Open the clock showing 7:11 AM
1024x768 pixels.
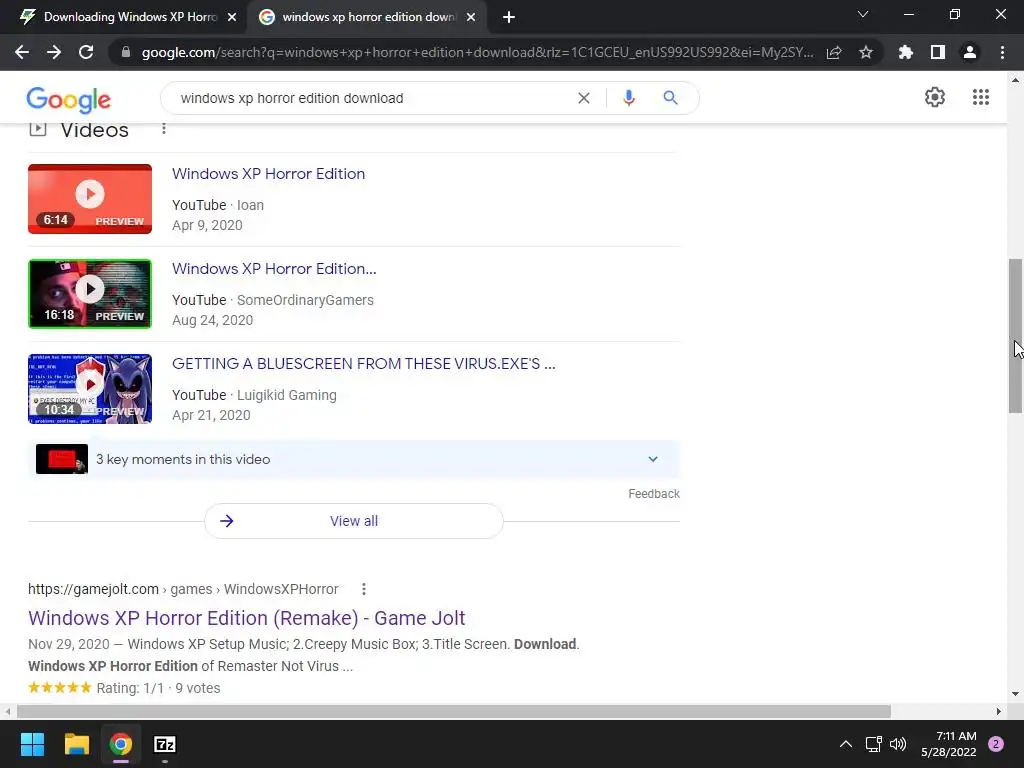point(949,744)
